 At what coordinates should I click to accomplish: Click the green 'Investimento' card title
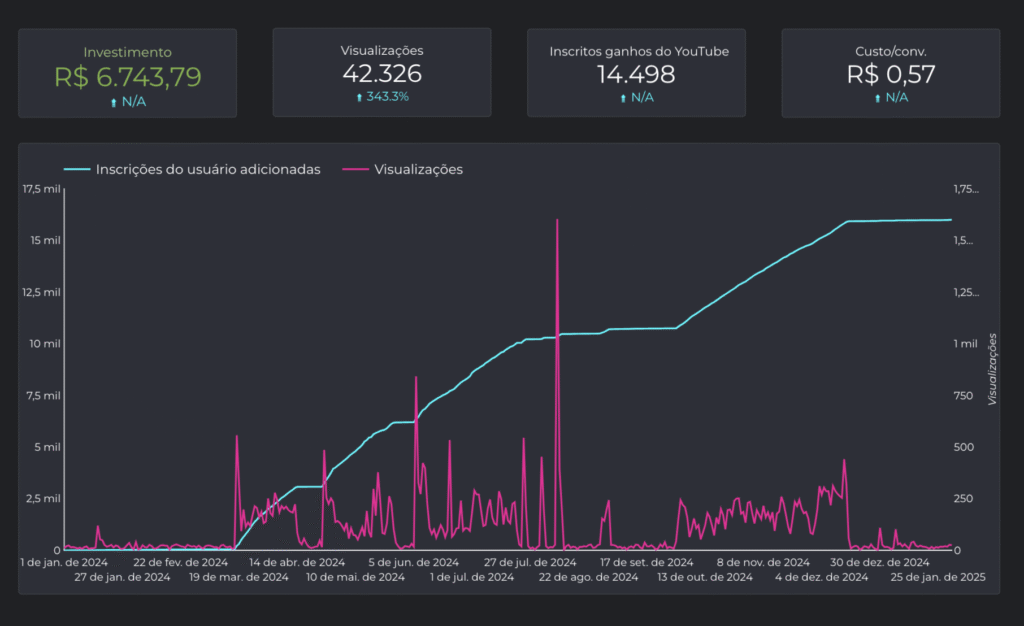[x=127, y=52]
